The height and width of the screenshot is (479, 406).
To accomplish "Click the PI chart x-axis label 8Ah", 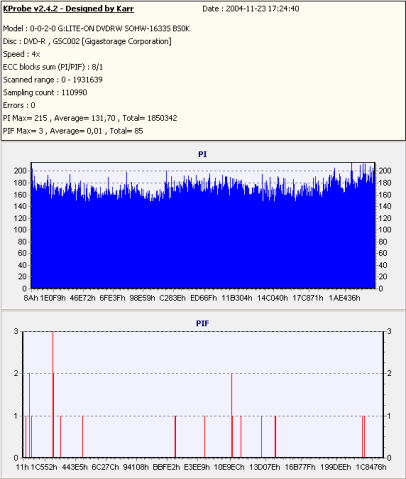I will click(x=31, y=298).
